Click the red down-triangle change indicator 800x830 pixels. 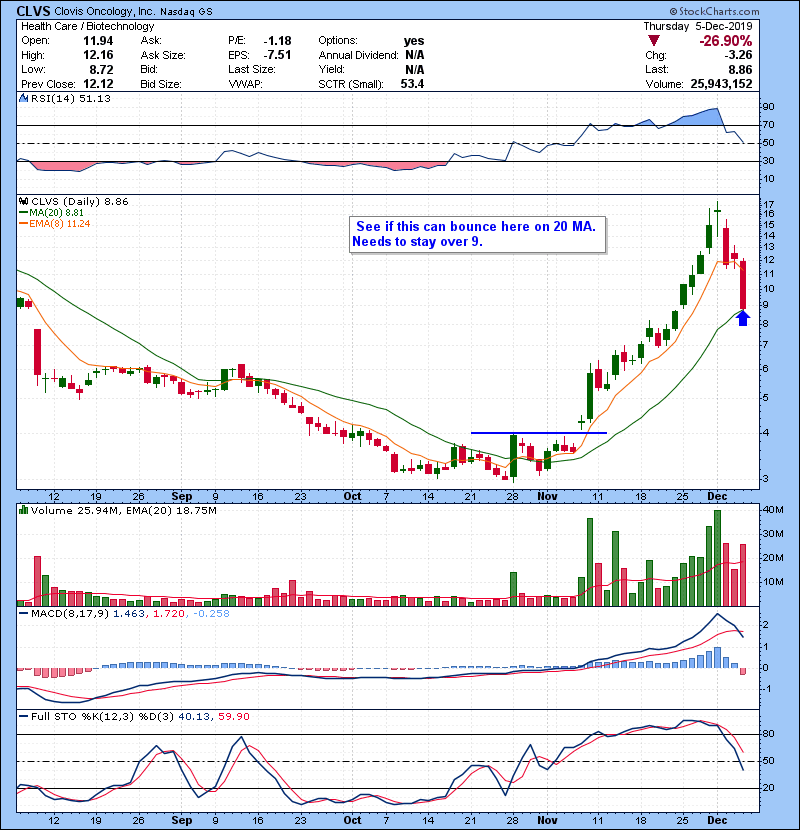coord(654,41)
